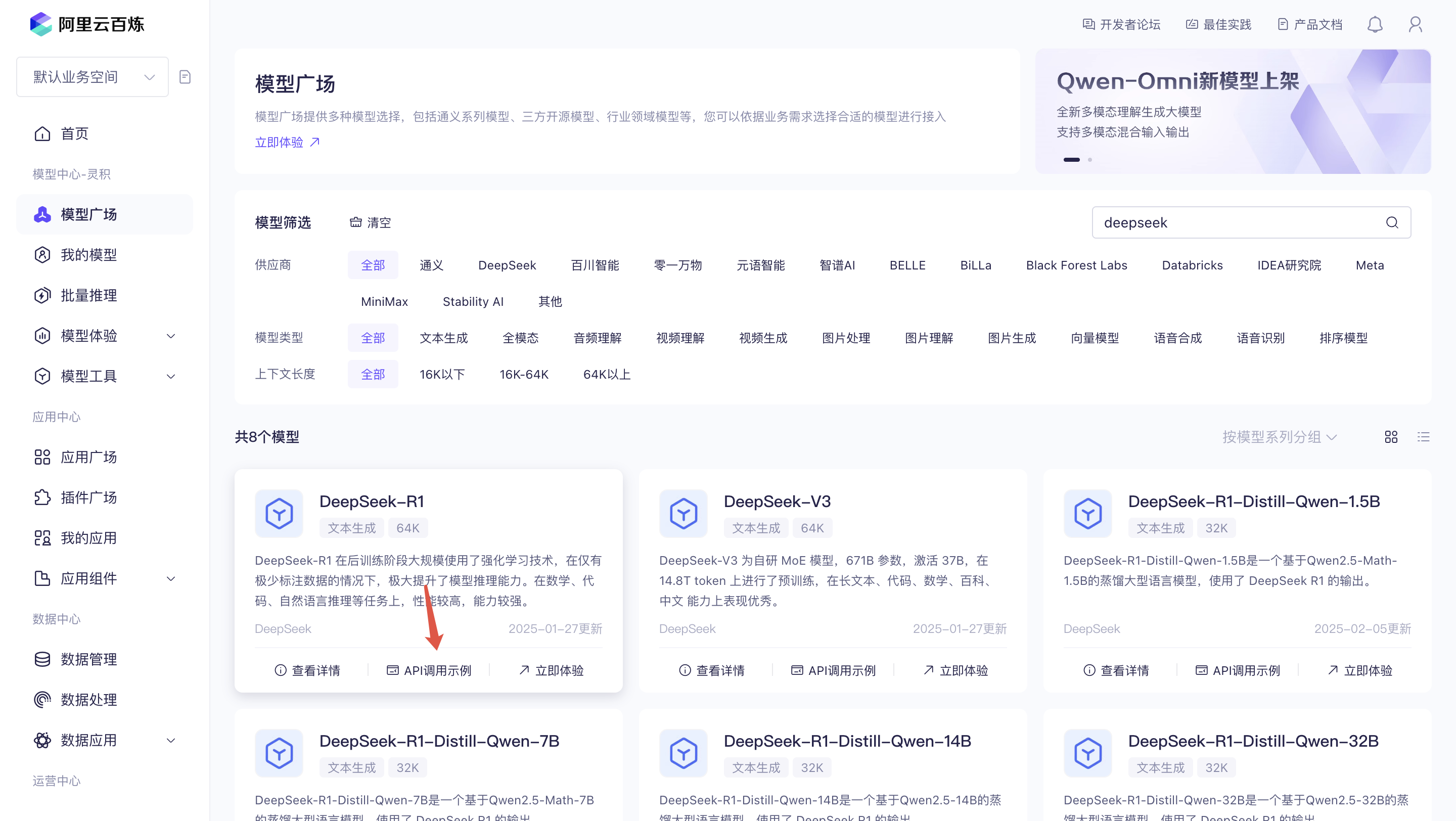Click 查看详情 on the DeepSeek-R1 card
This screenshot has width=1456, height=821.
(307, 670)
